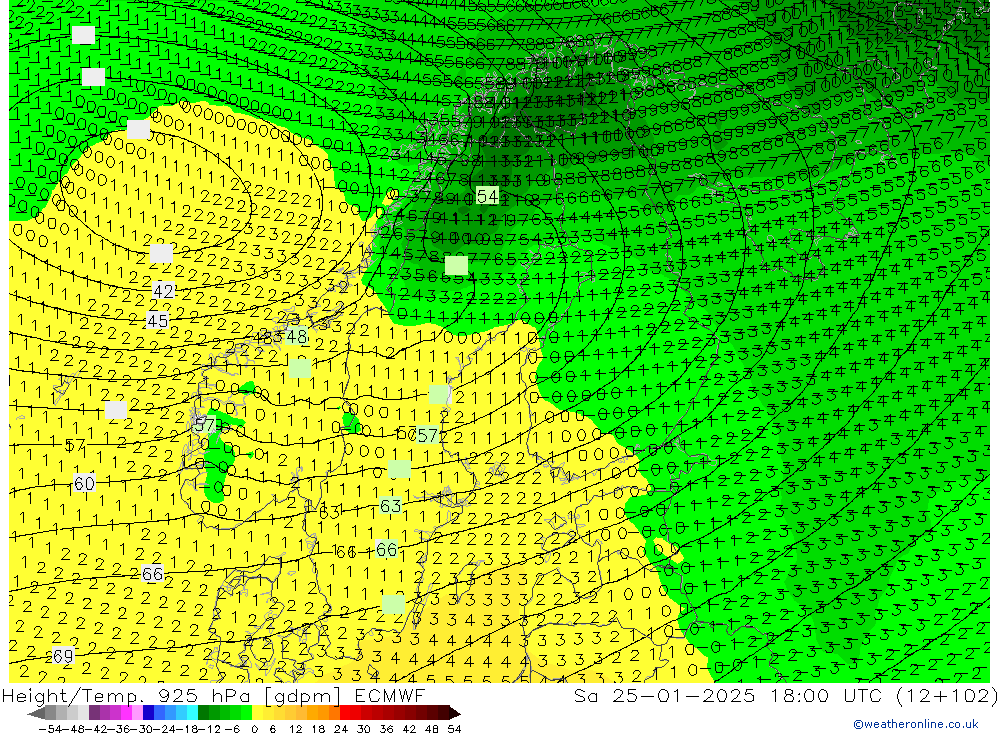The image size is (1000, 733).
Task: Pick the lightest gray swatch in the legend
Action: pos(83,713)
